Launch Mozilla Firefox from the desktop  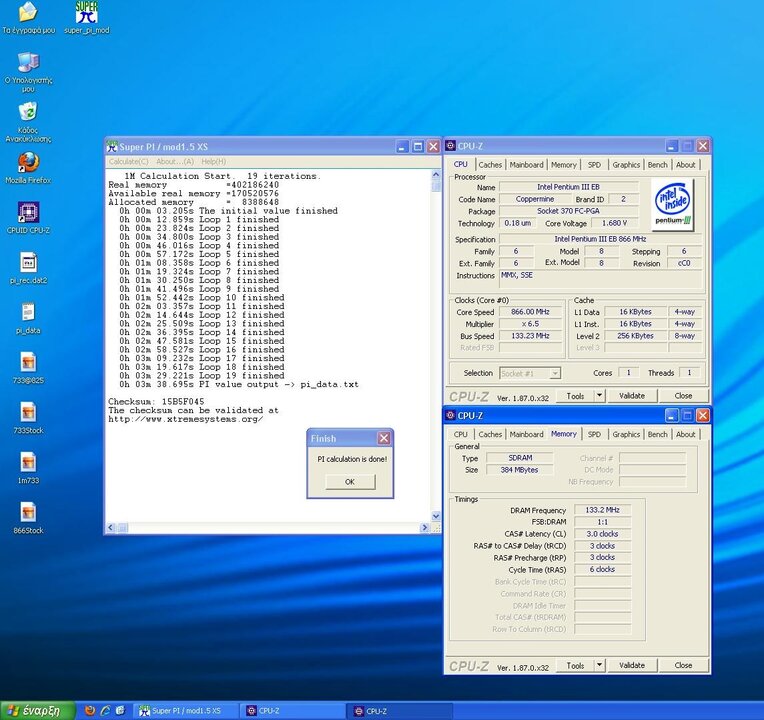28,168
